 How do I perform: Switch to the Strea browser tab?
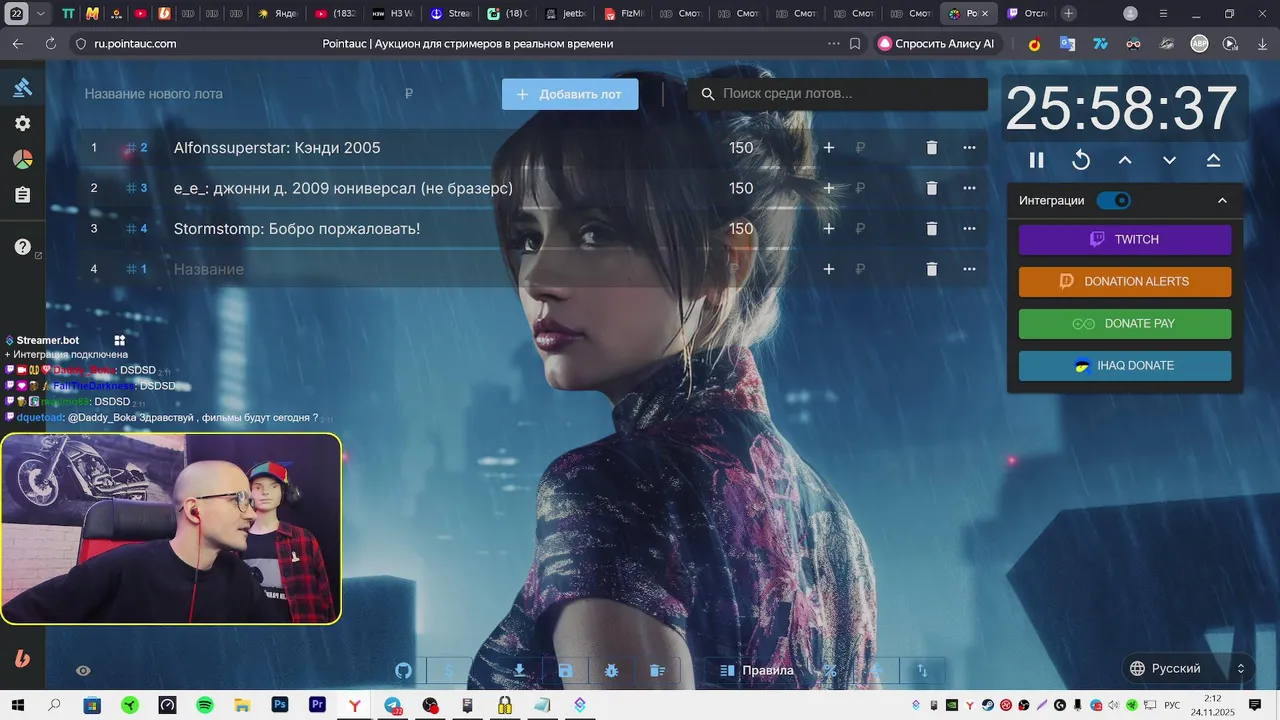click(451, 14)
